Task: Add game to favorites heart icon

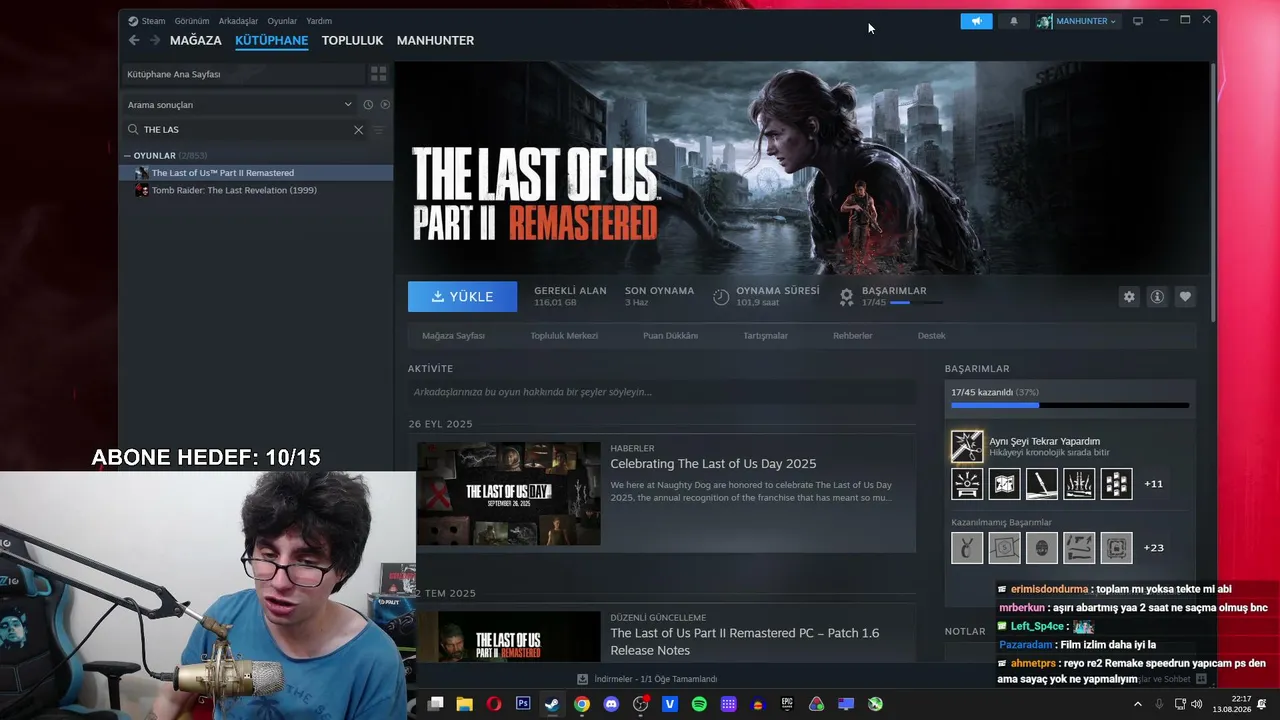Action: click(1185, 297)
